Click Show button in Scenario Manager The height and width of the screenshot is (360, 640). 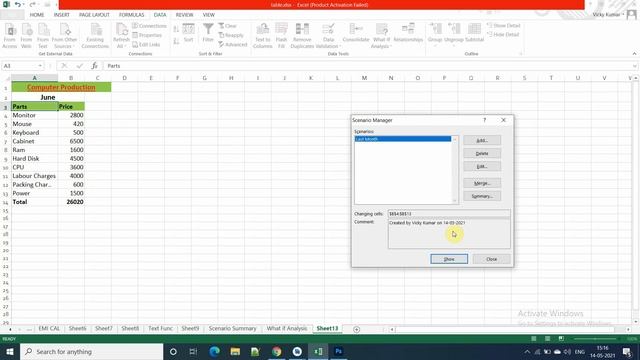click(x=449, y=259)
